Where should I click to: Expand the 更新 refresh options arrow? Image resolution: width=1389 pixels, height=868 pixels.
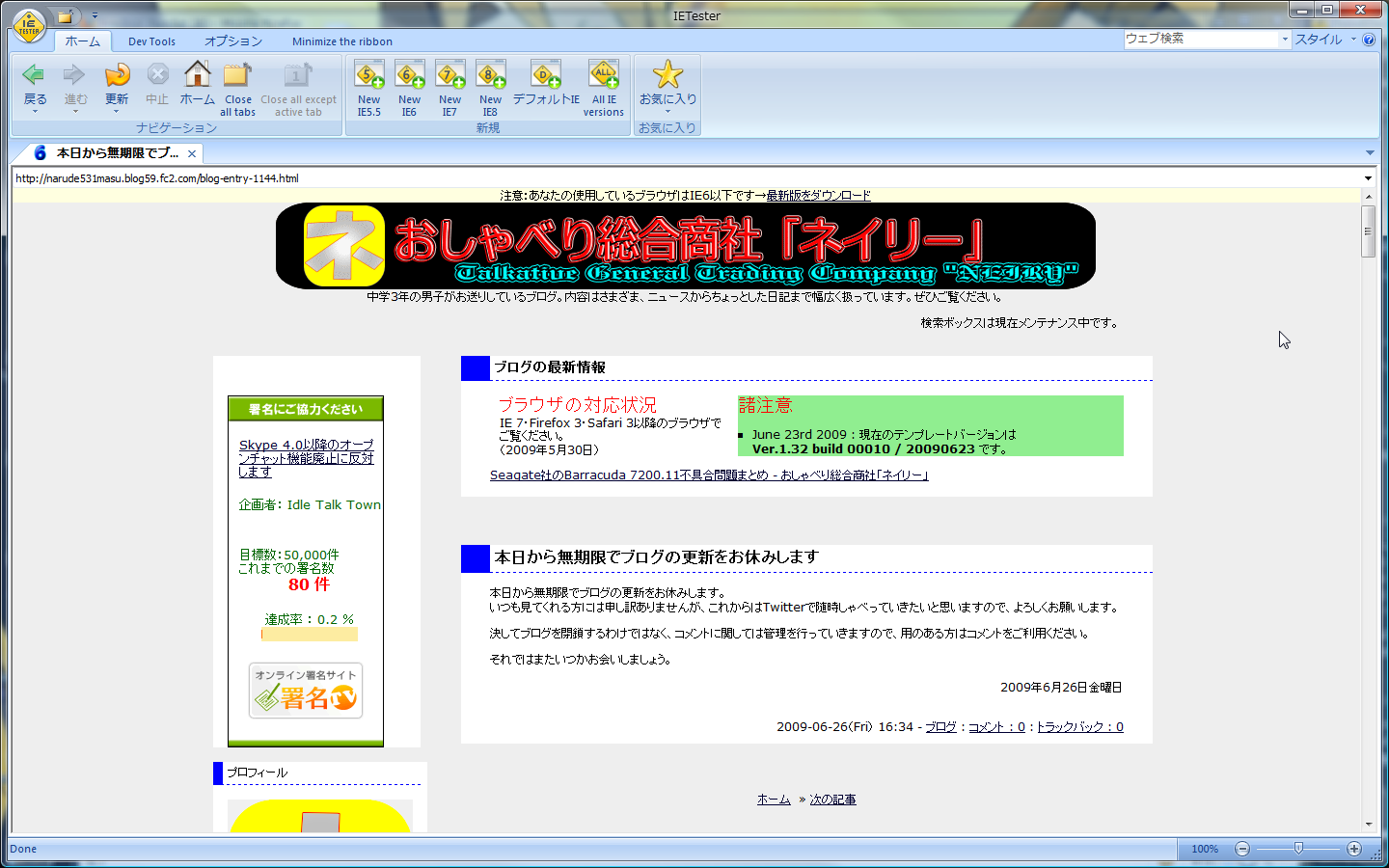click(x=116, y=112)
